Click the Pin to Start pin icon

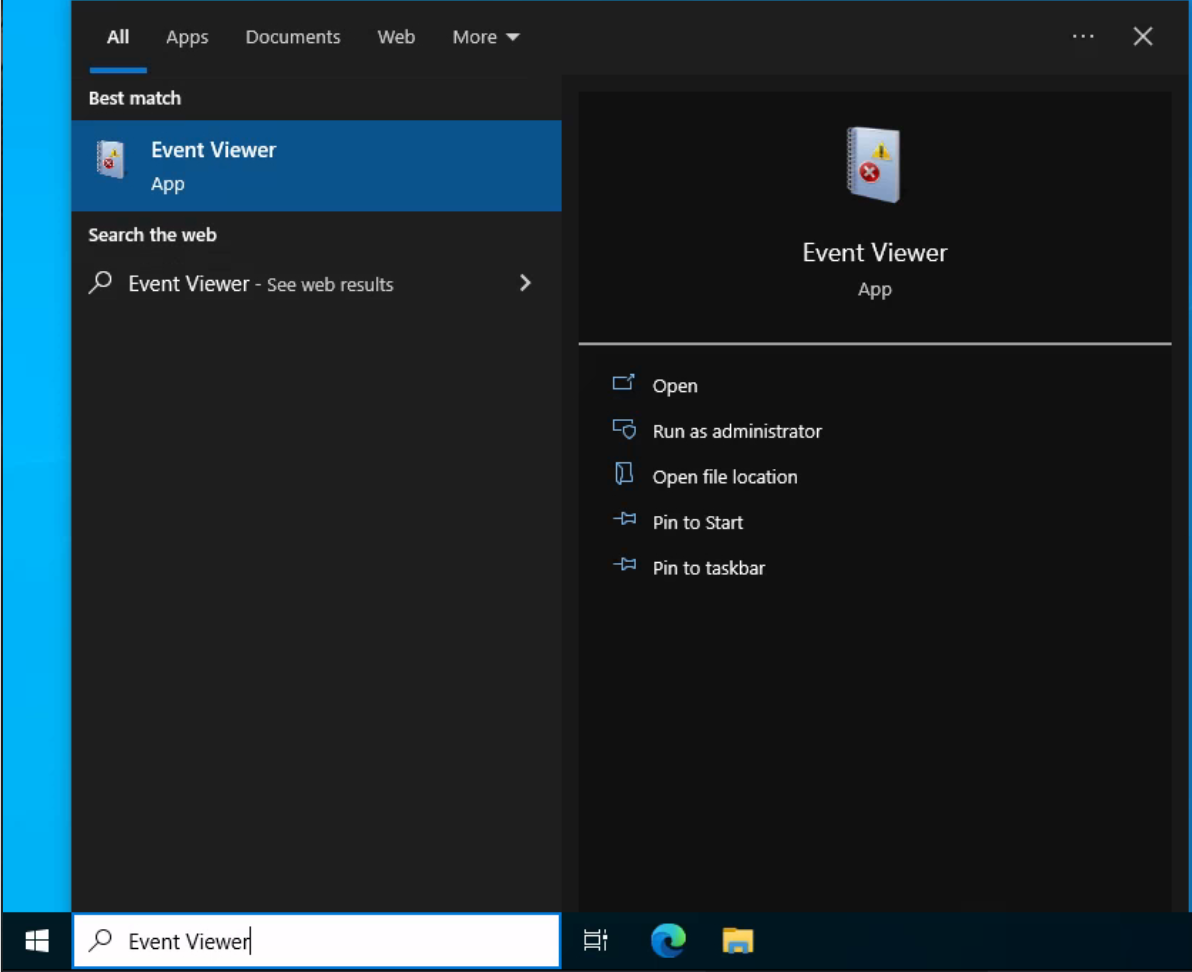pyautogui.click(x=624, y=520)
